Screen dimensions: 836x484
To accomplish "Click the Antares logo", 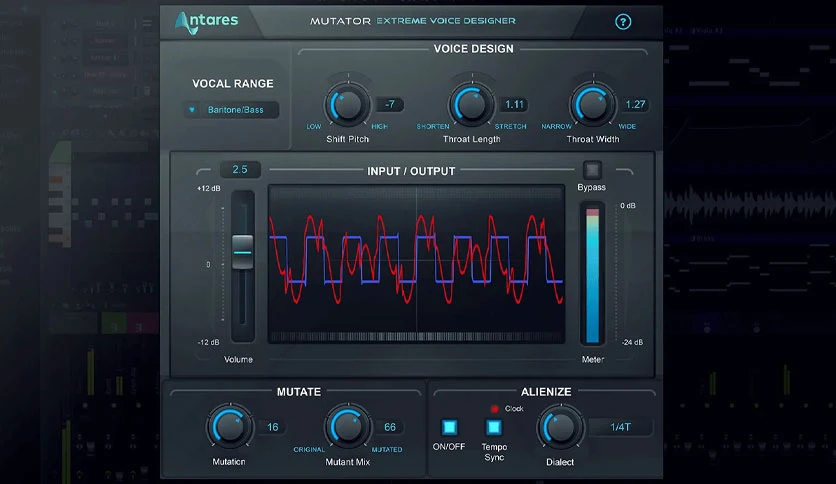I will click(206, 22).
